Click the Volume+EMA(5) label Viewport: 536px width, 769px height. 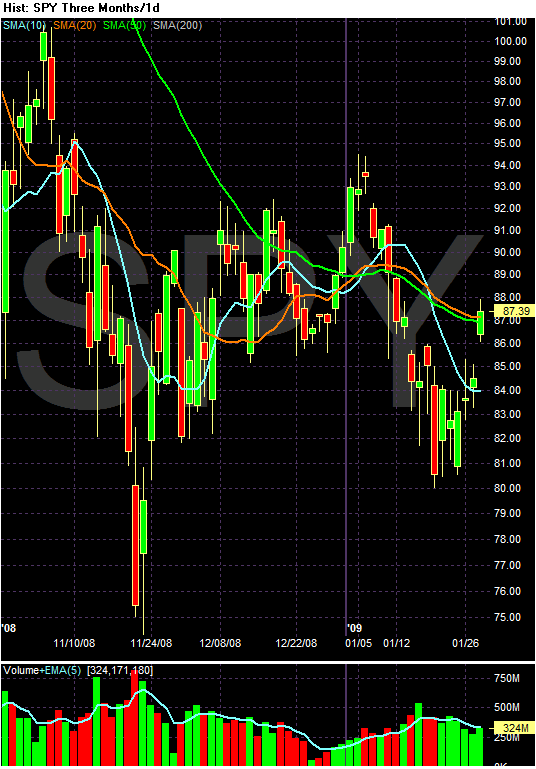coord(42,670)
